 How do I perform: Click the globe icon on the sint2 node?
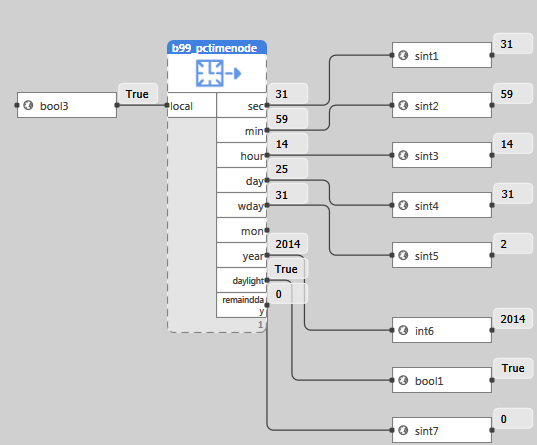click(403, 105)
